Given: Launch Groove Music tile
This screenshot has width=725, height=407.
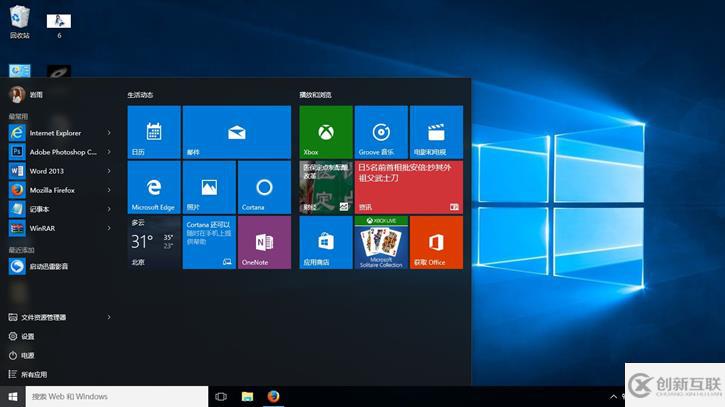Looking at the screenshot, I should pyautogui.click(x=381, y=132).
